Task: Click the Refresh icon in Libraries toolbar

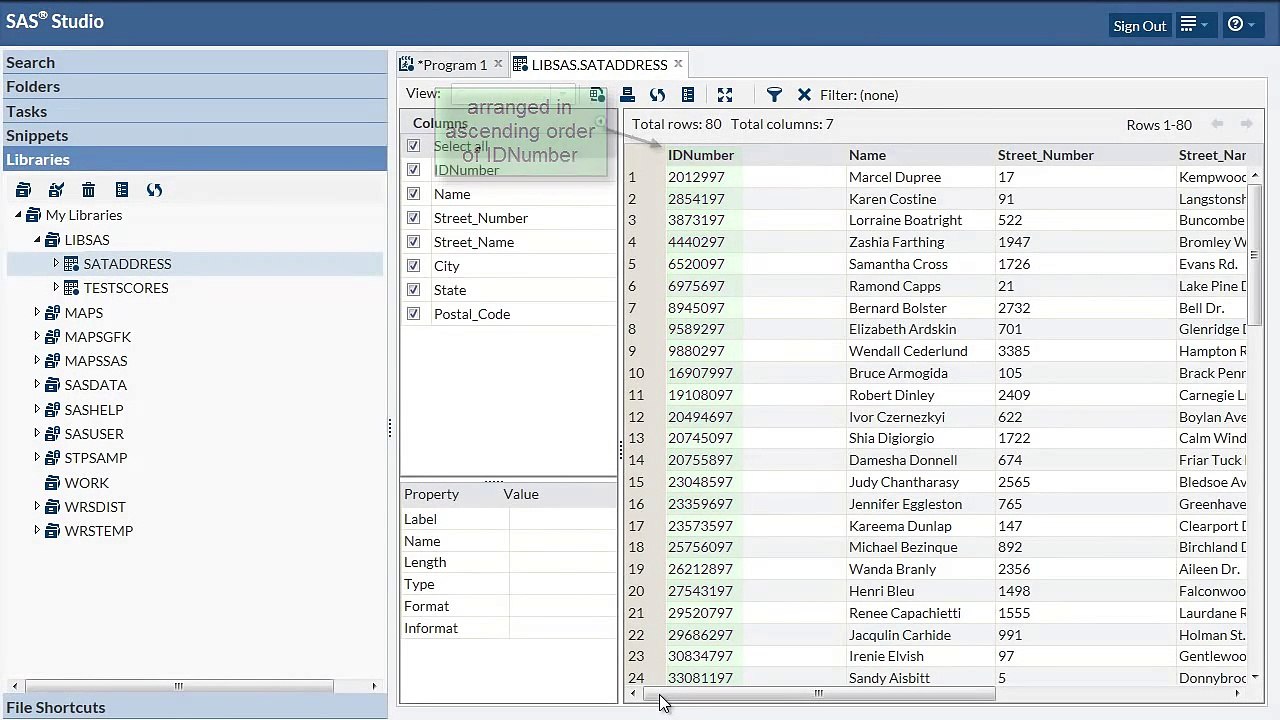Action: pos(154,190)
